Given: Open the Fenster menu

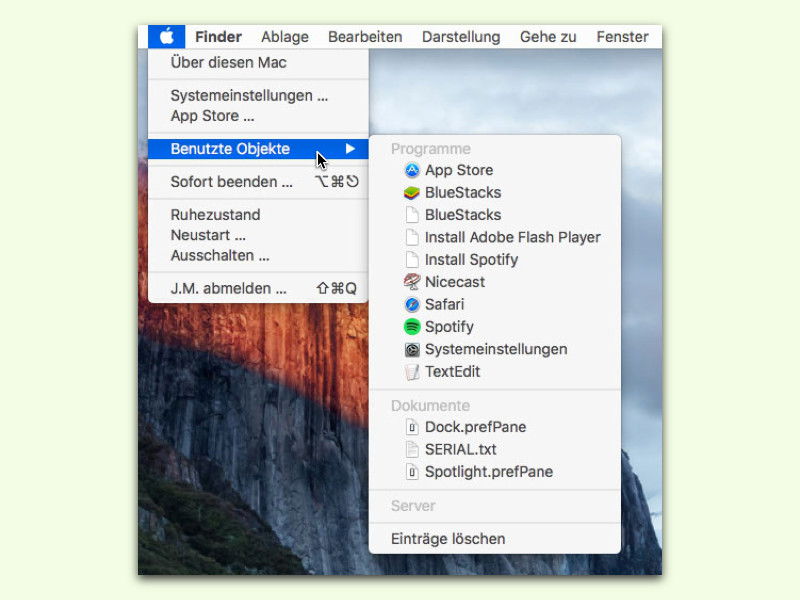Looking at the screenshot, I should [622, 37].
